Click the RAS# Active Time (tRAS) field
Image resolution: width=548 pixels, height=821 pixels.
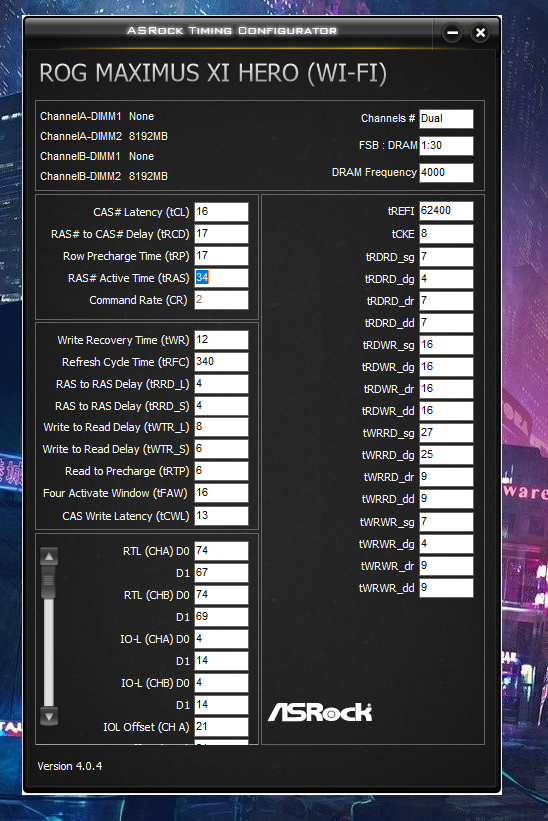click(x=221, y=278)
